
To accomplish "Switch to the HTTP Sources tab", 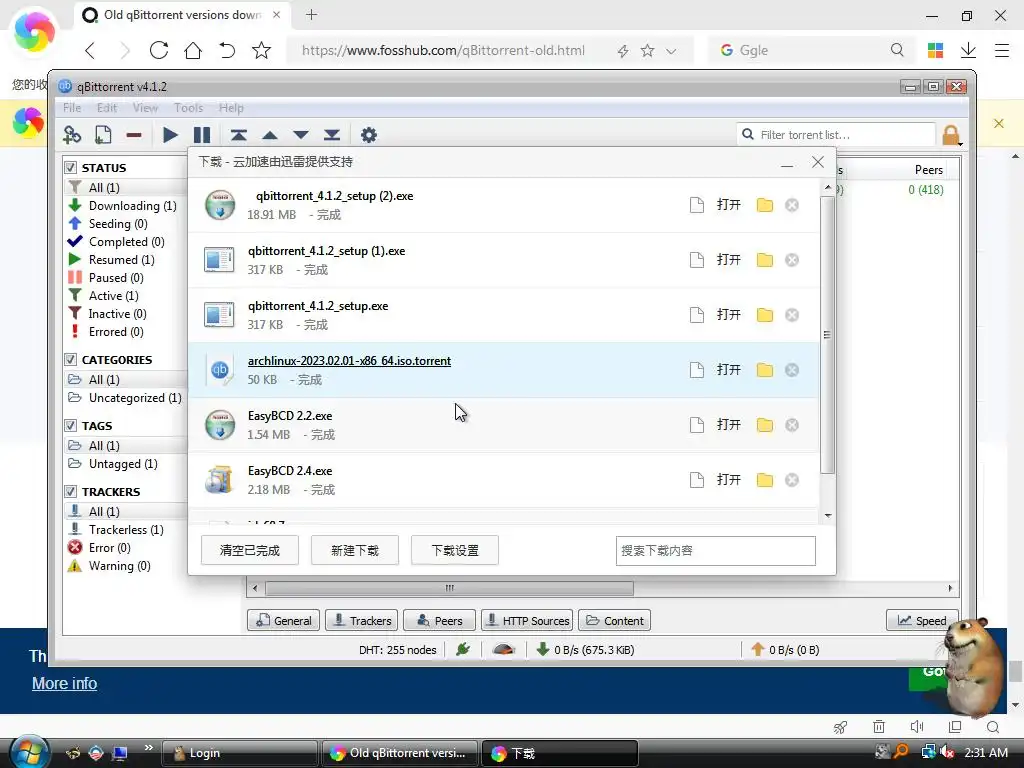I will pos(527,620).
